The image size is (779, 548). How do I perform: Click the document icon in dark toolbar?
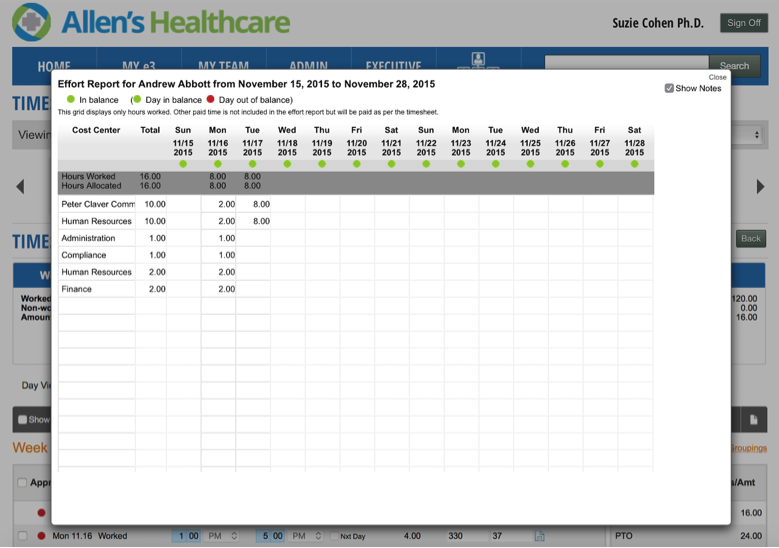753,420
